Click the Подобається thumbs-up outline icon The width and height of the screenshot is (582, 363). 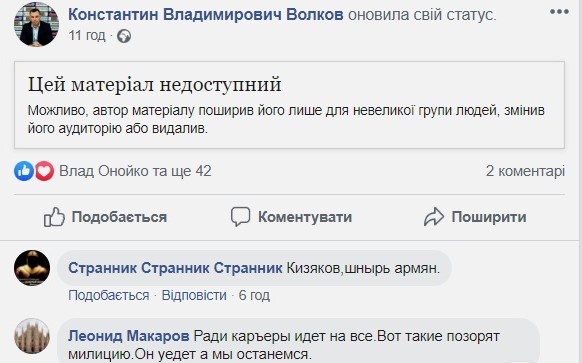pyautogui.click(x=54, y=217)
